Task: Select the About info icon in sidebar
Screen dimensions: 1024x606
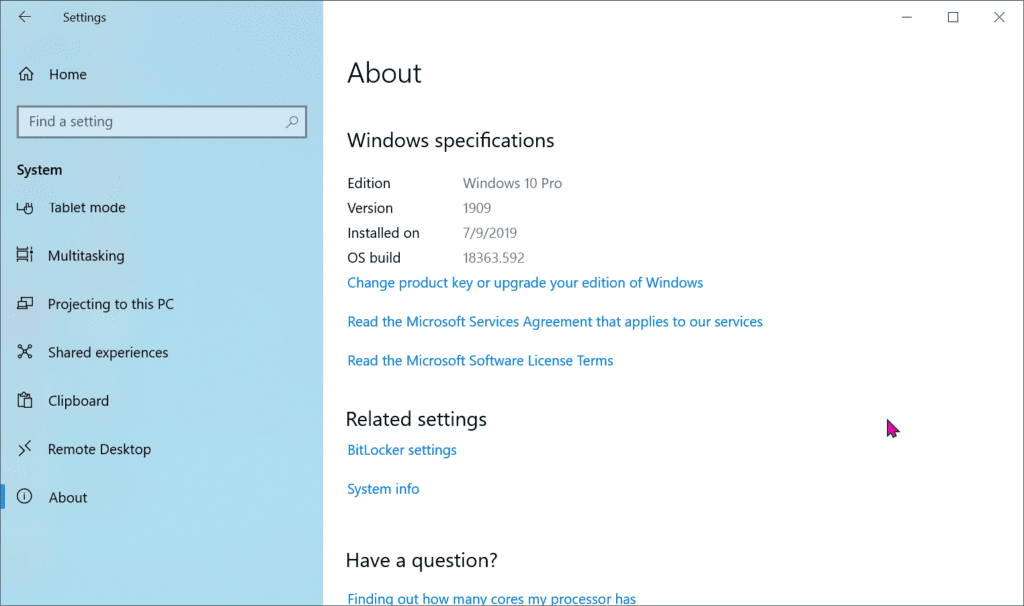Action: tap(25, 497)
